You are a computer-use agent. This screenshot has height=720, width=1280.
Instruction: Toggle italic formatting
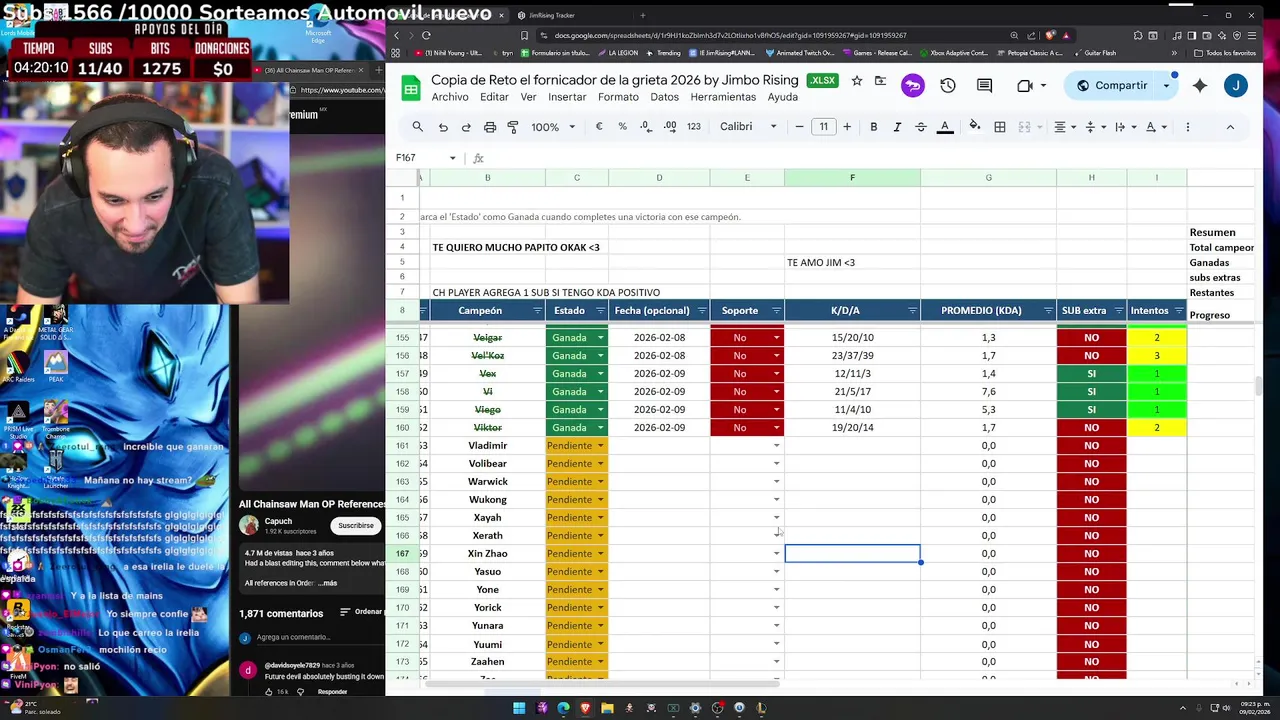click(897, 127)
